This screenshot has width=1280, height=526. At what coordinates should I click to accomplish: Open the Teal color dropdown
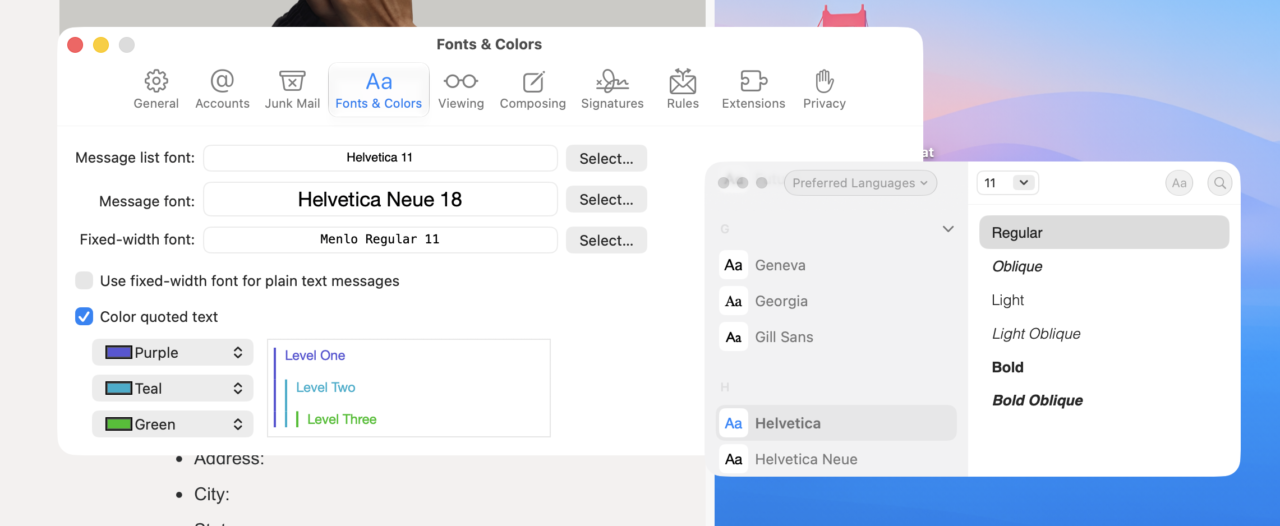coord(172,388)
